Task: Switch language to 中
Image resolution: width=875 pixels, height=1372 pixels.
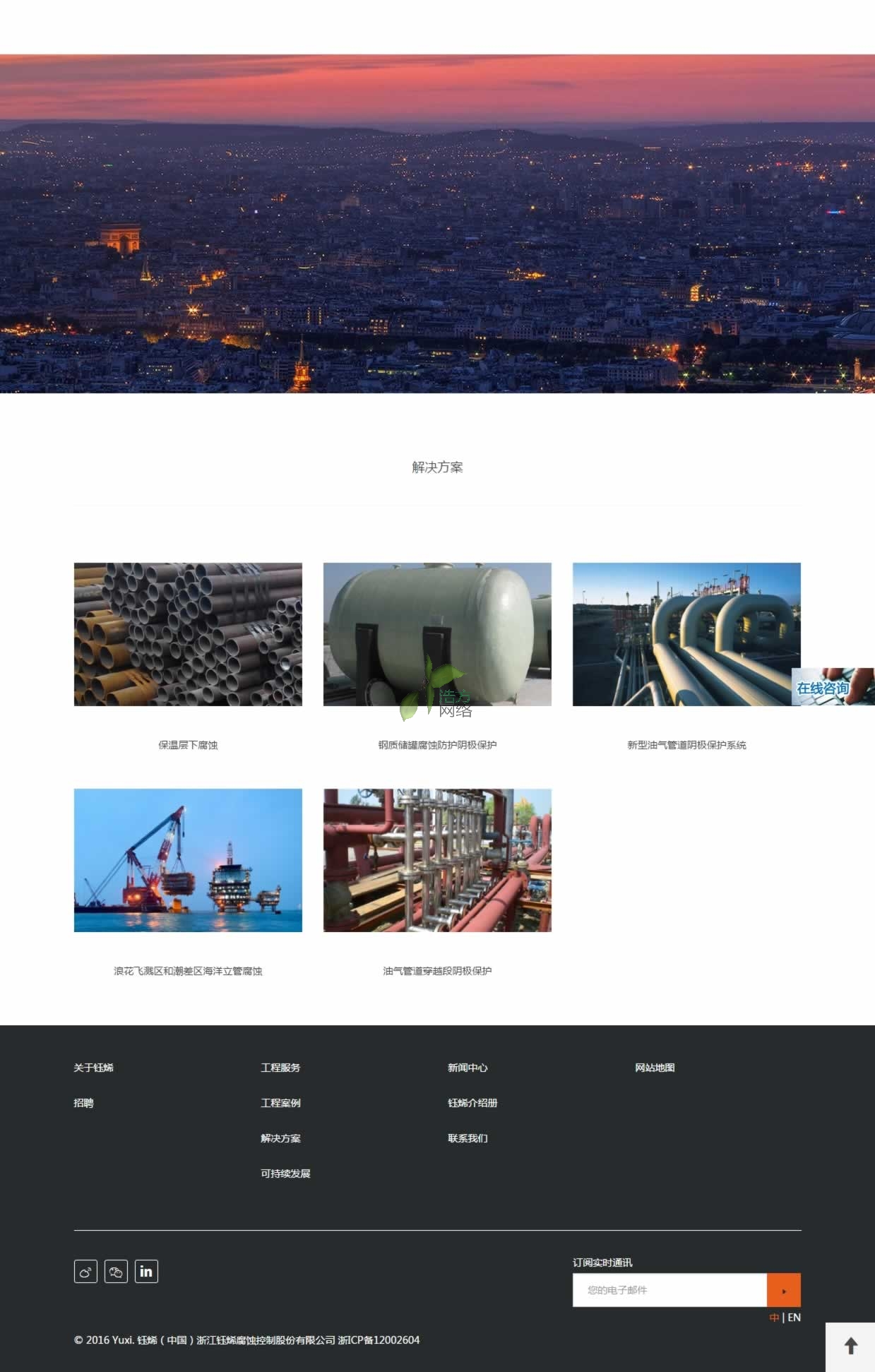Action: pos(774,1318)
